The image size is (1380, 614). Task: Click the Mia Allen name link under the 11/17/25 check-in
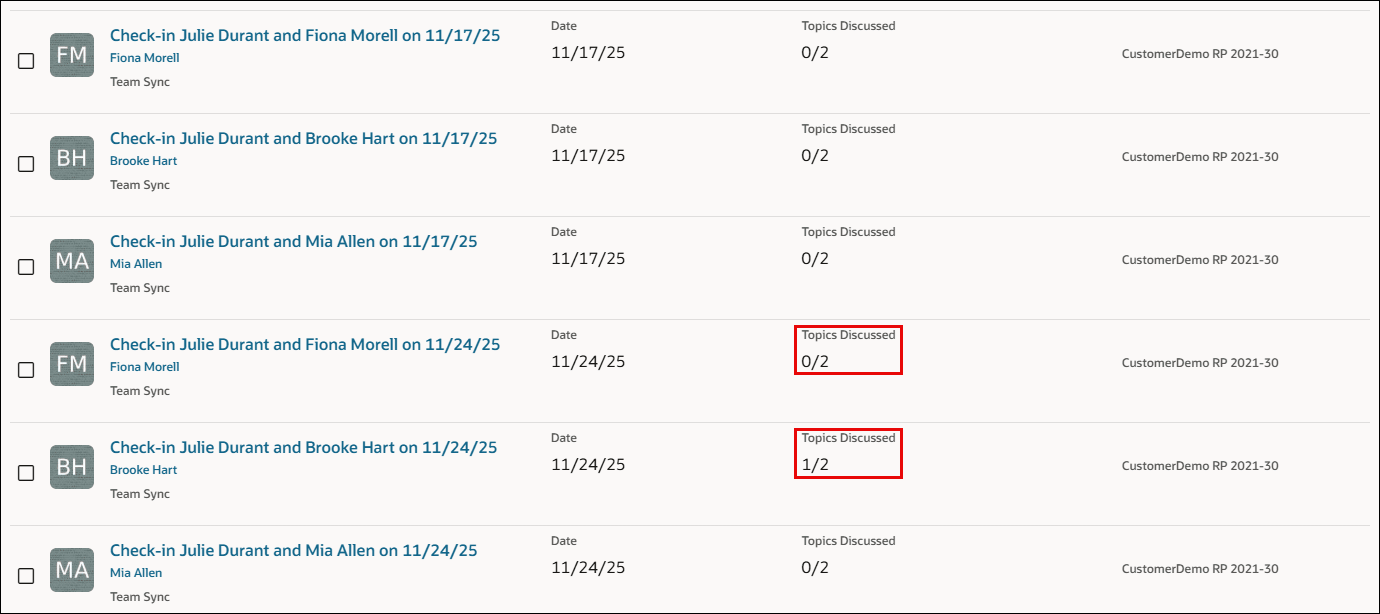click(136, 264)
